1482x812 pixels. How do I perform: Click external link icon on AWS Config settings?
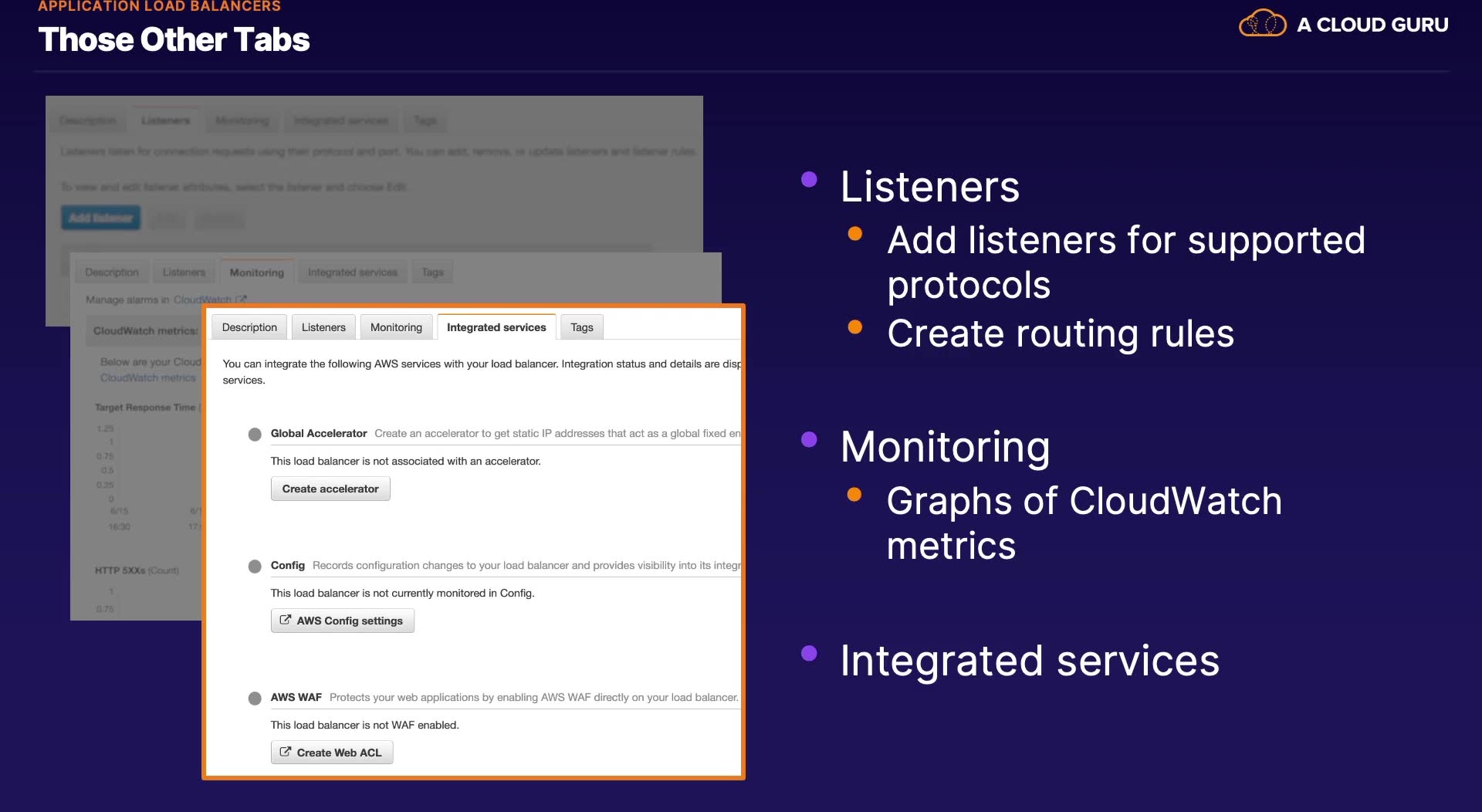285,620
